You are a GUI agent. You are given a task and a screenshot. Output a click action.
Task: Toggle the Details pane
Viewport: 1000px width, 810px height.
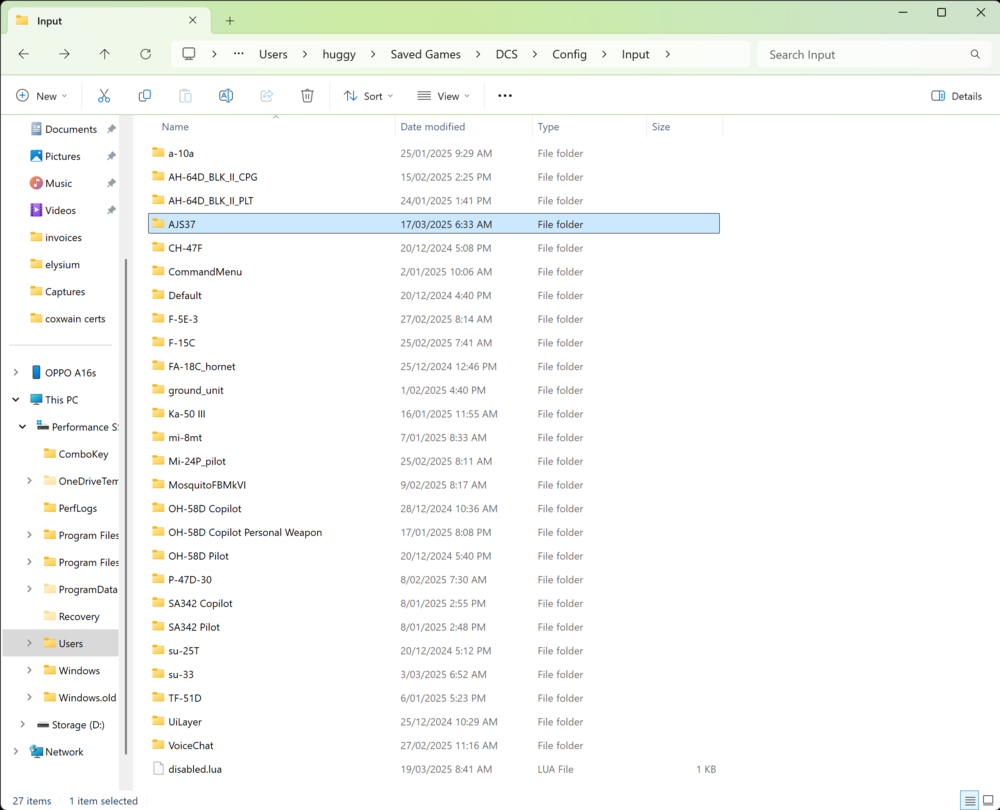[956, 96]
